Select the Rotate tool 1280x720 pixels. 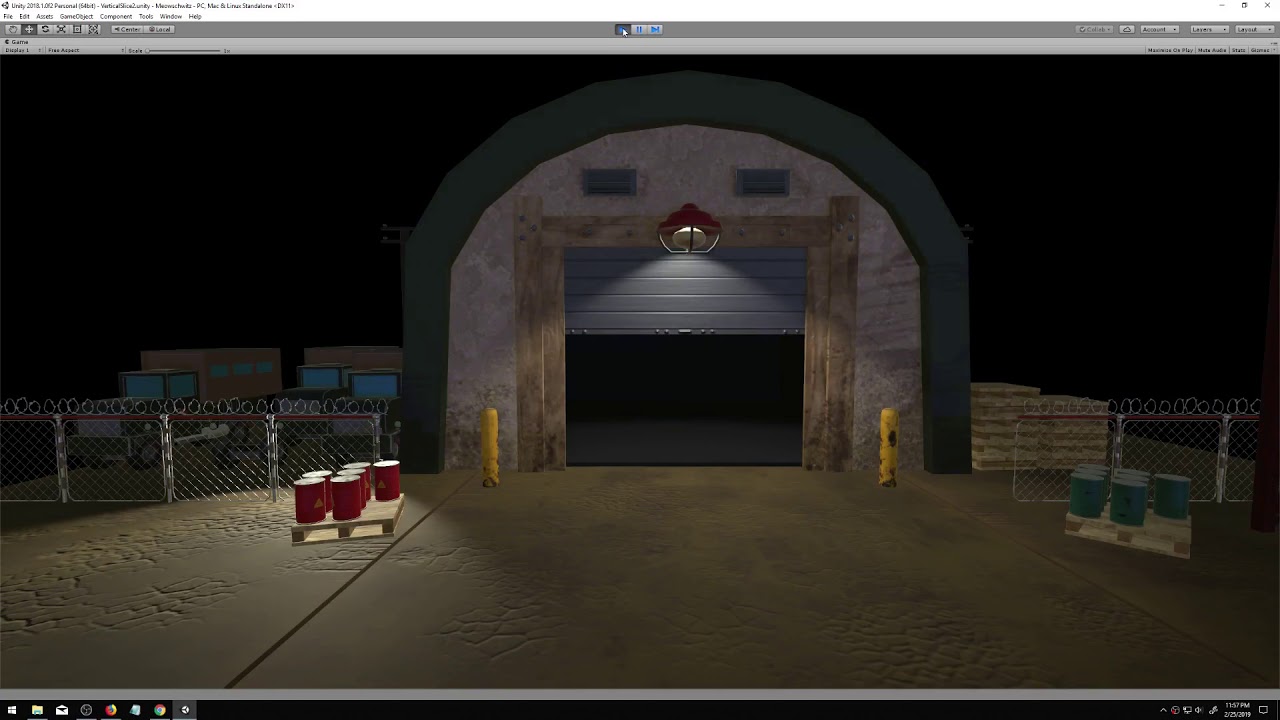(45, 29)
